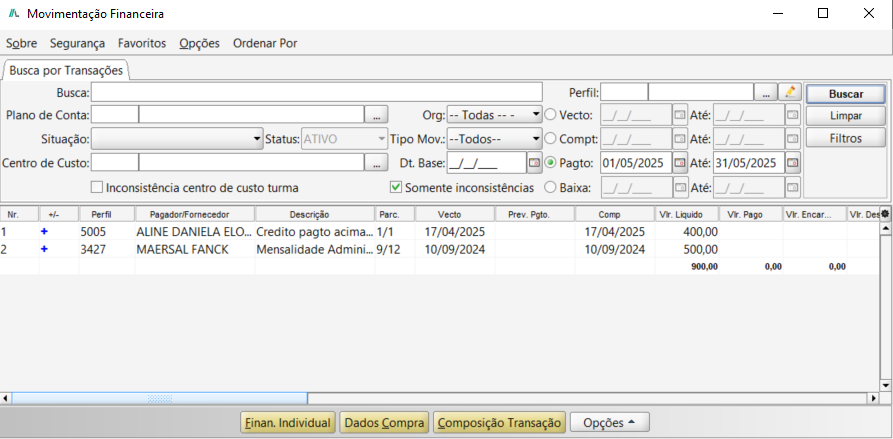Click into the Busca search field
This screenshot has width=893, height=439.
tap(317, 92)
